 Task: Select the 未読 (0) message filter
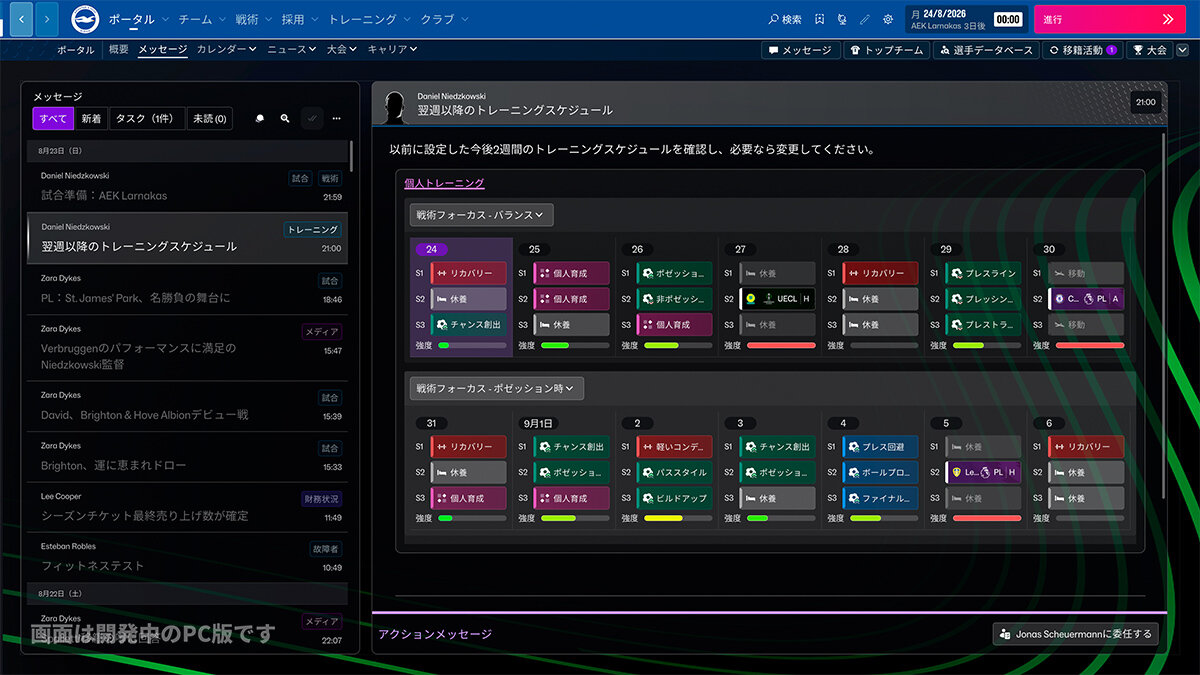point(209,119)
